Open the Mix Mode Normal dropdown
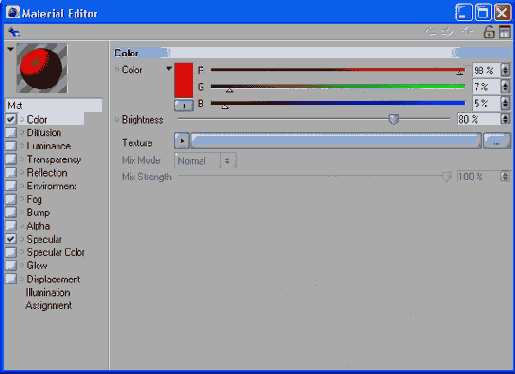The width and height of the screenshot is (515, 374). pyautogui.click(x=205, y=161)
